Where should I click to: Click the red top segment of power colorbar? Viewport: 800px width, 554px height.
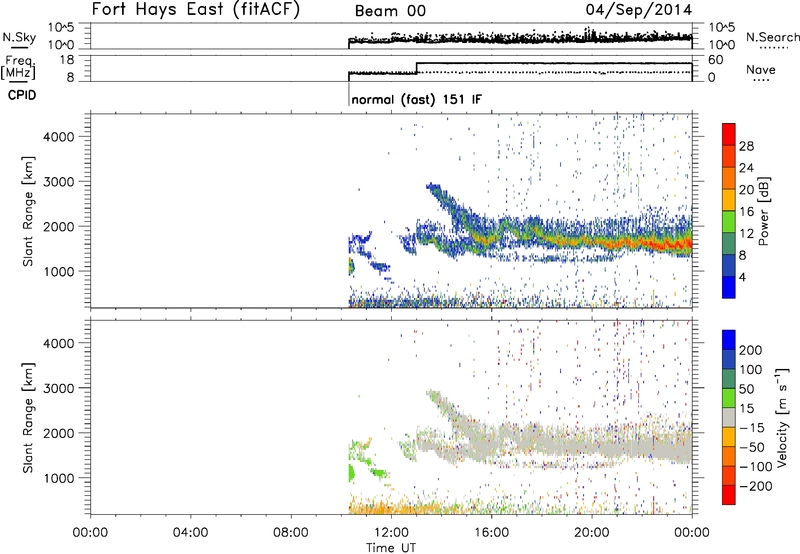coord(729,134)
